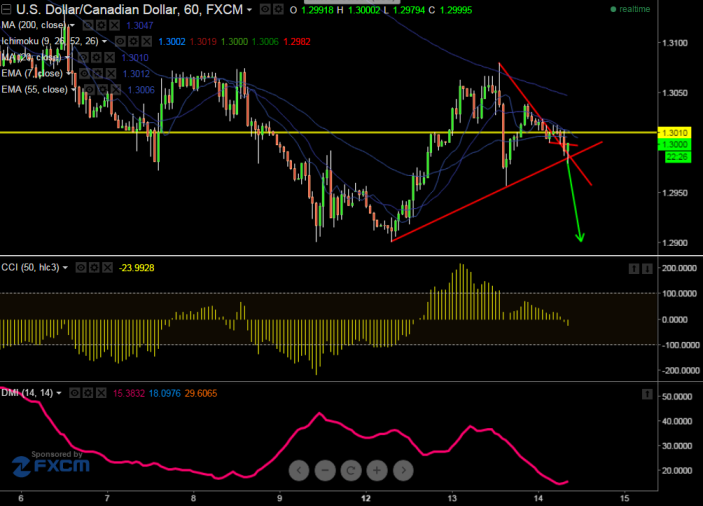Open the U.S. Dollar/Canadian Dollar symbol dropdown
This screenshot has width=703, height=506.
(x=249, y=10)
